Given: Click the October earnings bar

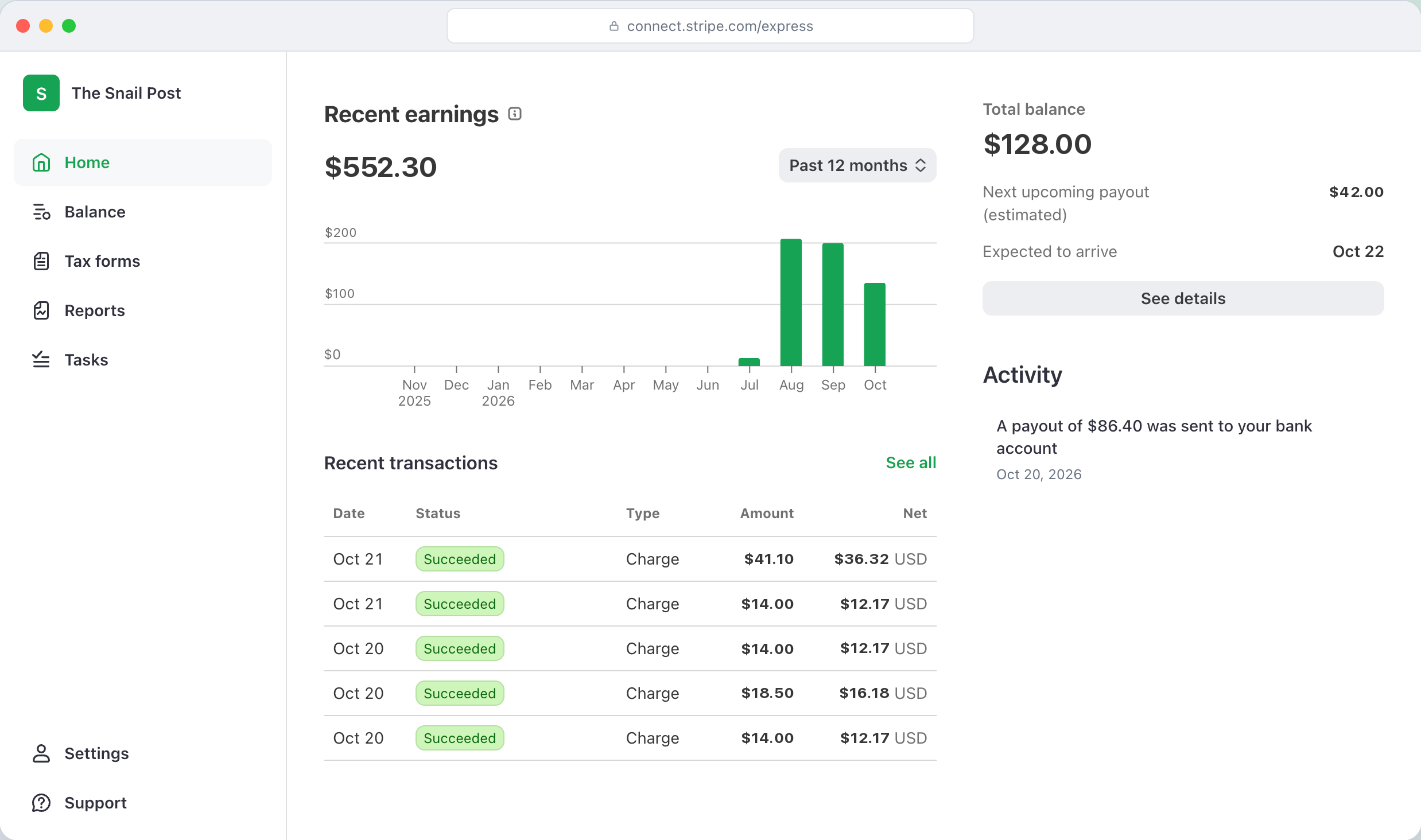Looking at the screenshot, I should pos(875,324).
